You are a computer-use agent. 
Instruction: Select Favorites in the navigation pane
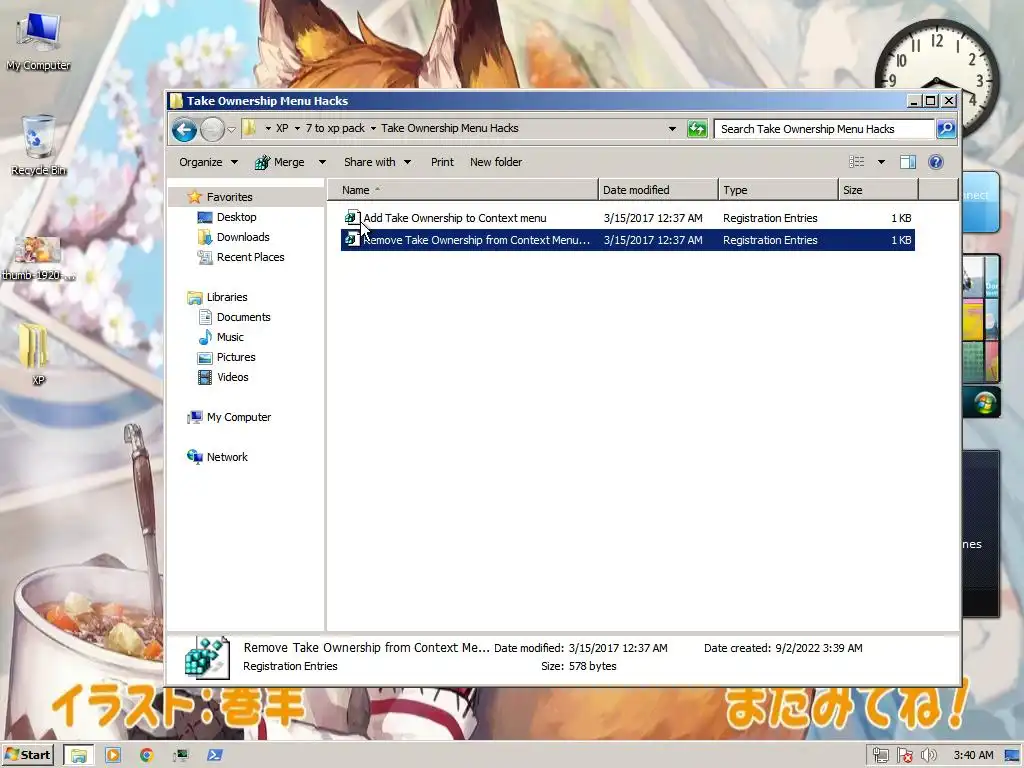click(x=229, y=197)
